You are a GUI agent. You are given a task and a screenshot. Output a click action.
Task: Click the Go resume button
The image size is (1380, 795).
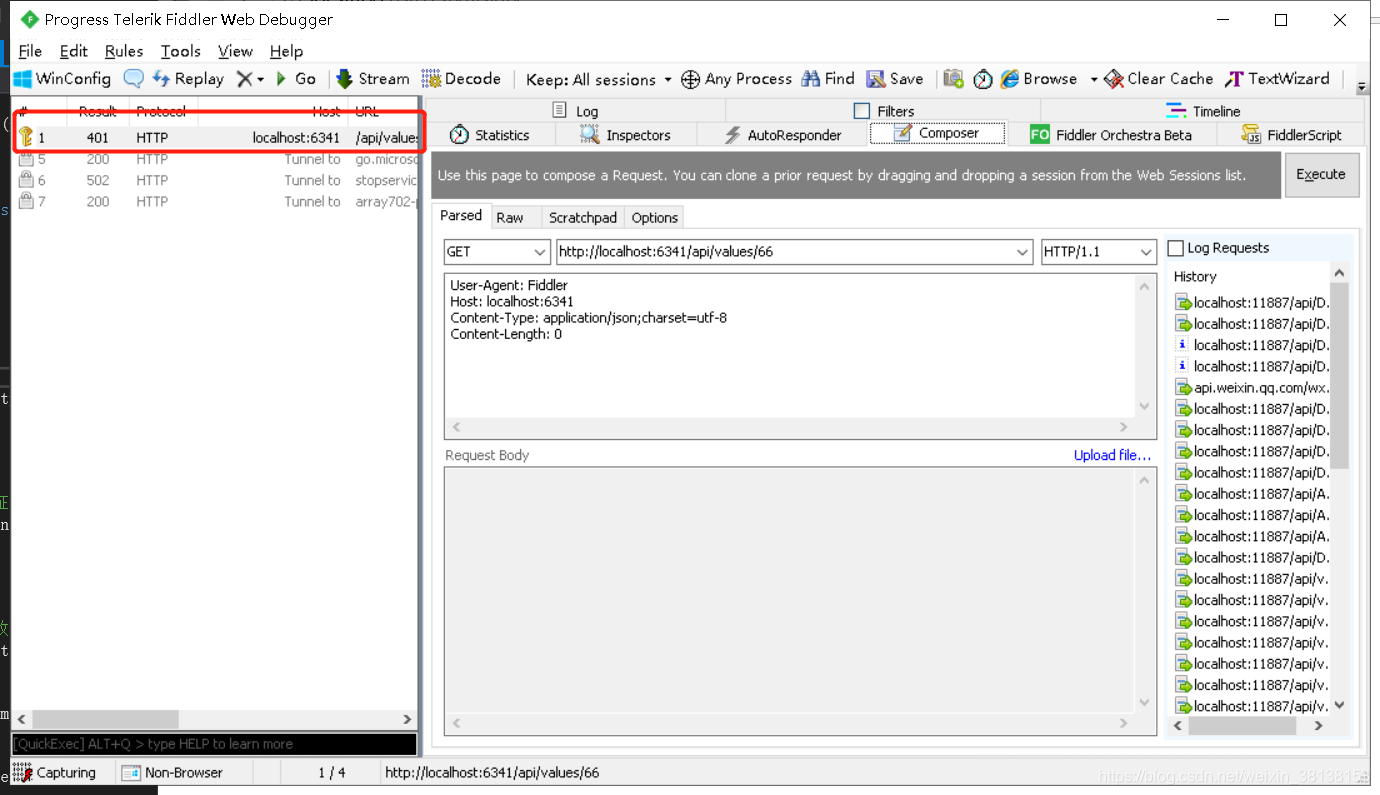(296, 79)
